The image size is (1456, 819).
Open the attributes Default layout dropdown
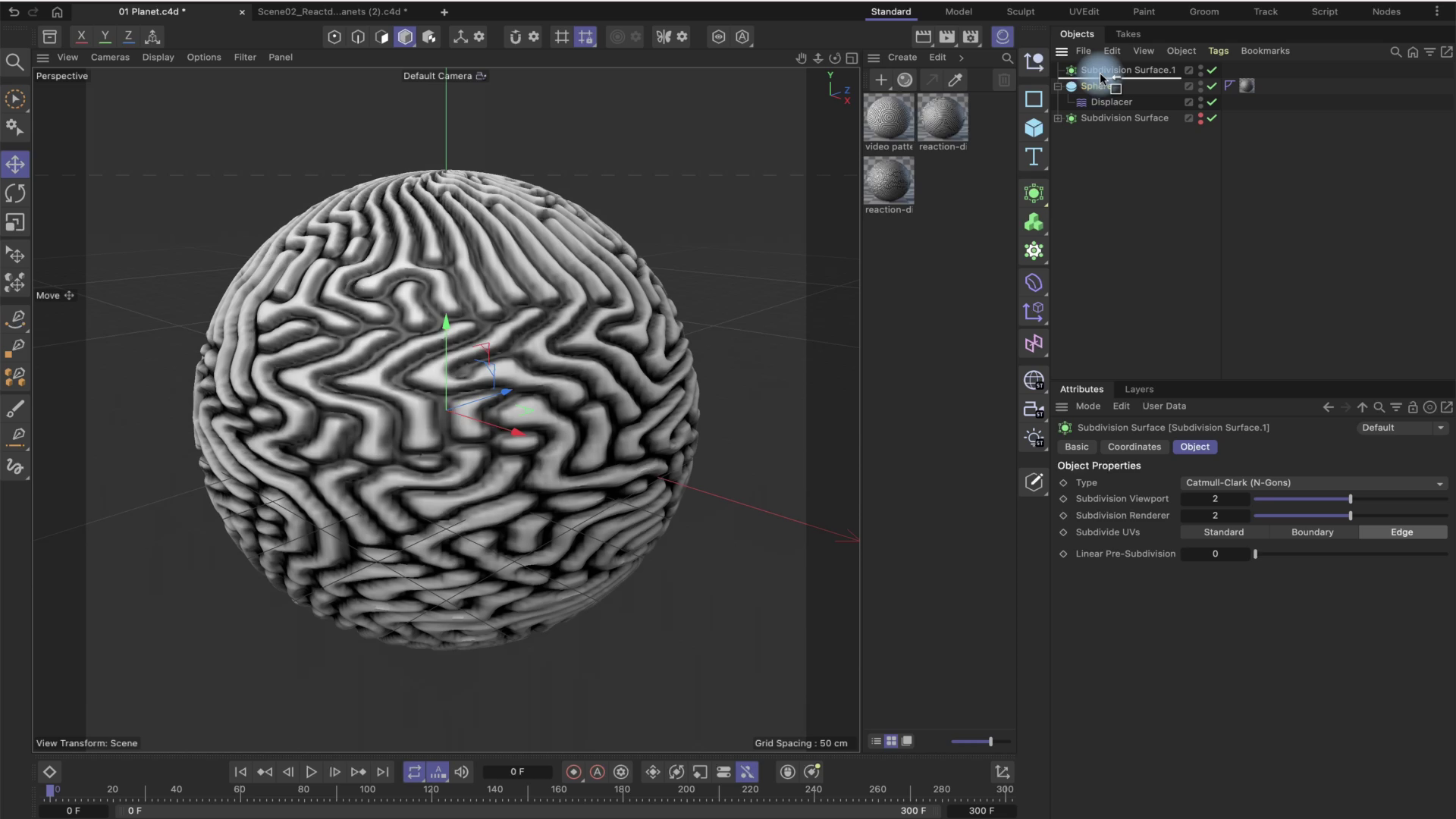click(x=1402, y=428)
